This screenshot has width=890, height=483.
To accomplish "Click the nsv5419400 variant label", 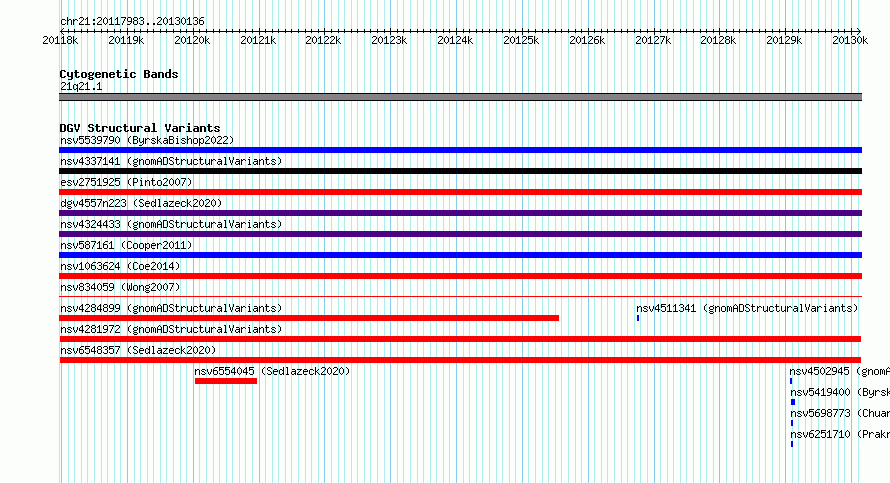I will [x=840, y=392].
